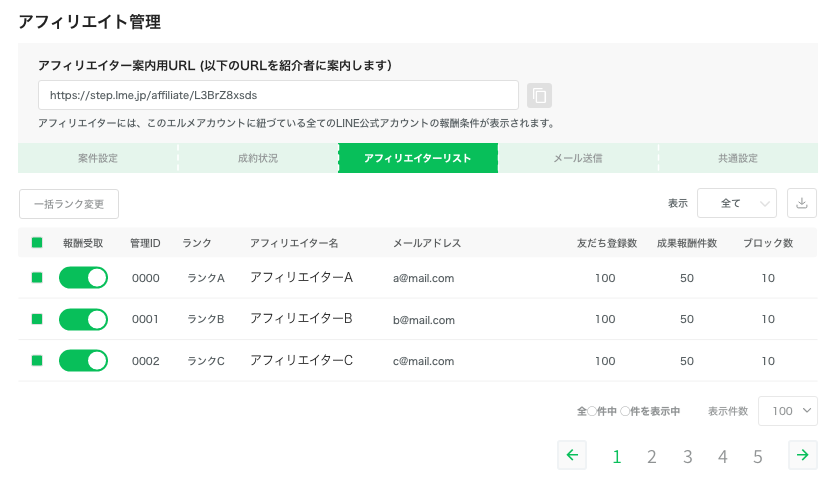
Task: Switch off reward receipt for アフィリエイターC
Action: point(83,360)
